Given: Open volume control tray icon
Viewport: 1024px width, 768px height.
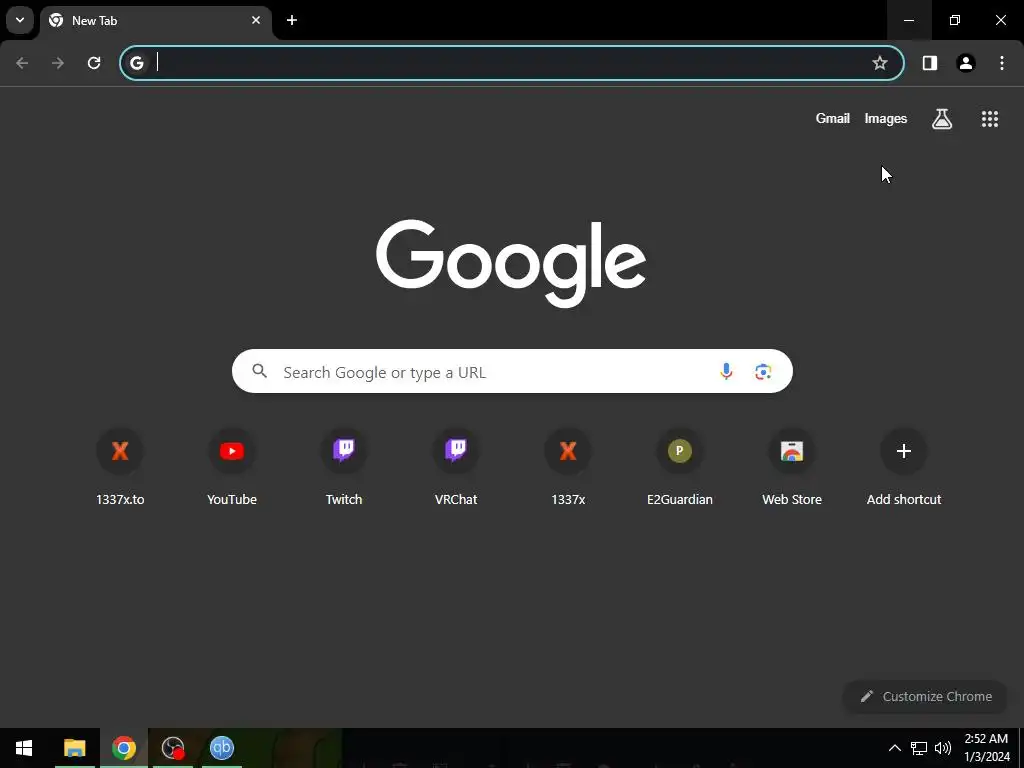Looking at the screenshot, I should [x=942, y=748].
